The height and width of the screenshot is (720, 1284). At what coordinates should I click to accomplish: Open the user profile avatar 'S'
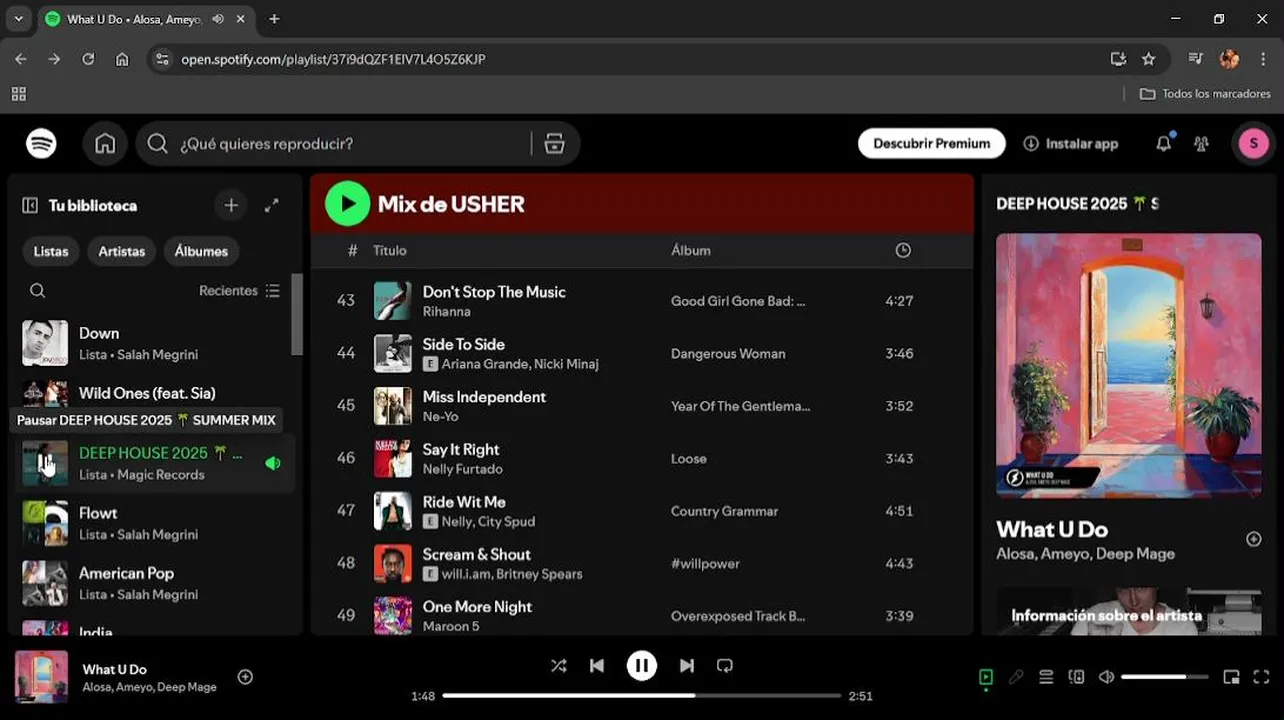pyautogui.click(x=1253, y=144)
